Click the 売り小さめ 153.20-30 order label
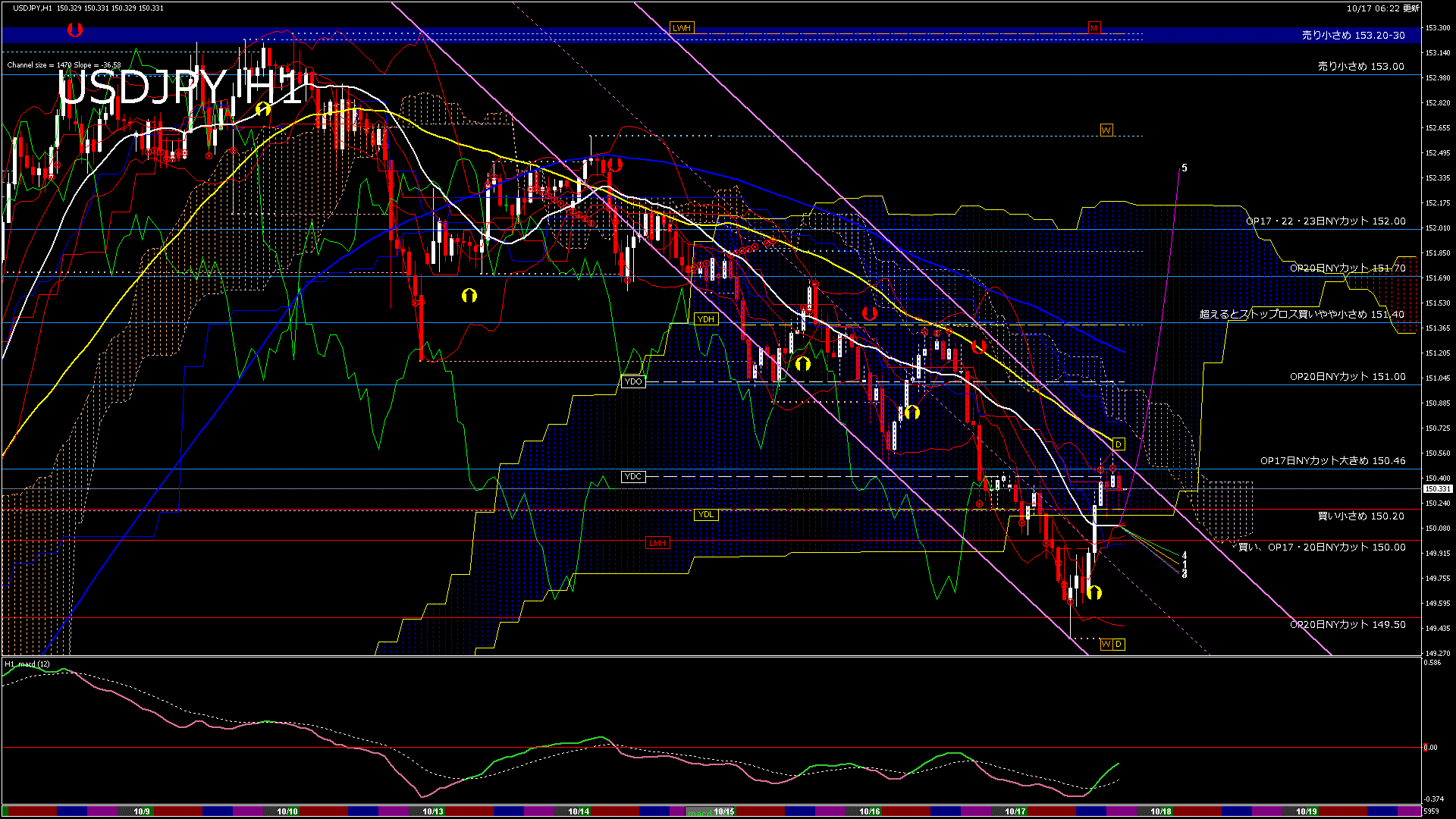 coord(1353,35)
